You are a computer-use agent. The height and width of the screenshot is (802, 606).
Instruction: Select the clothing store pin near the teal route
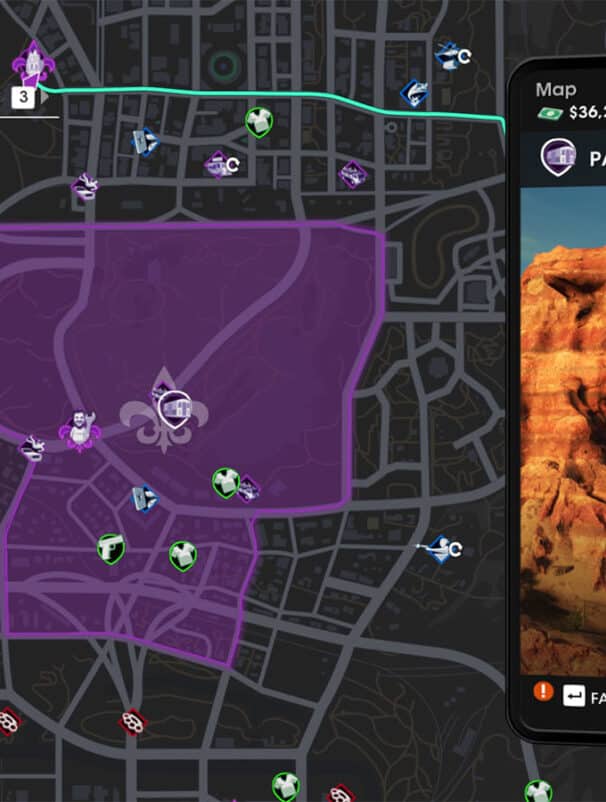coord(259,123)
